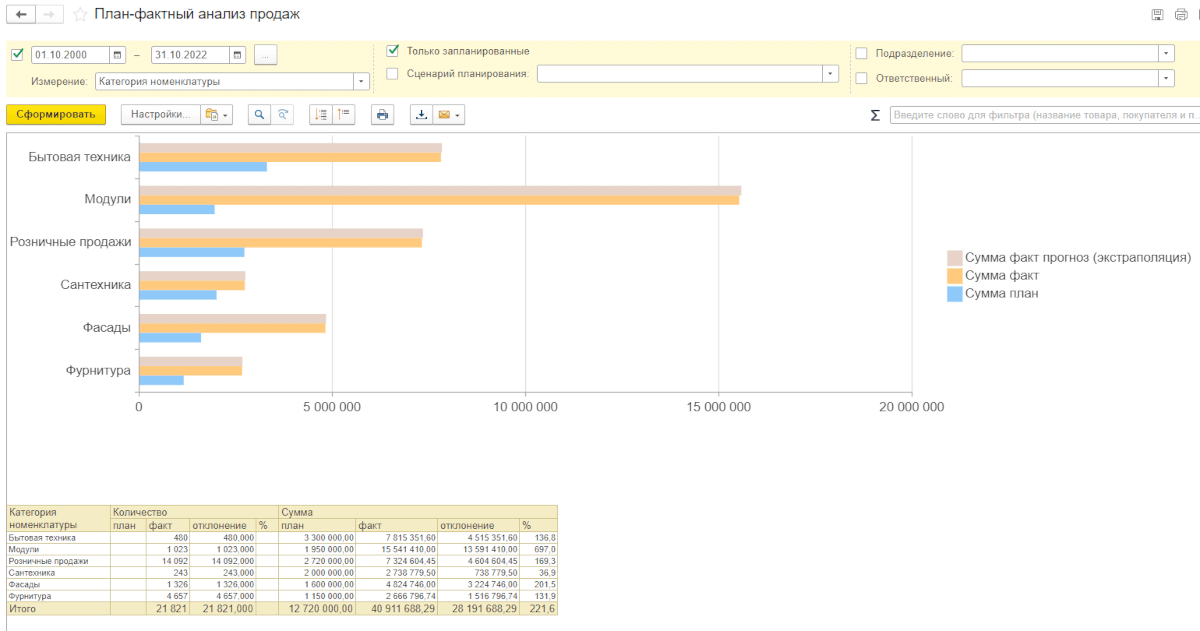The image size is (1200, 631).
Task: Add report to favorites with star icon
Action: (x=80, y=15)
